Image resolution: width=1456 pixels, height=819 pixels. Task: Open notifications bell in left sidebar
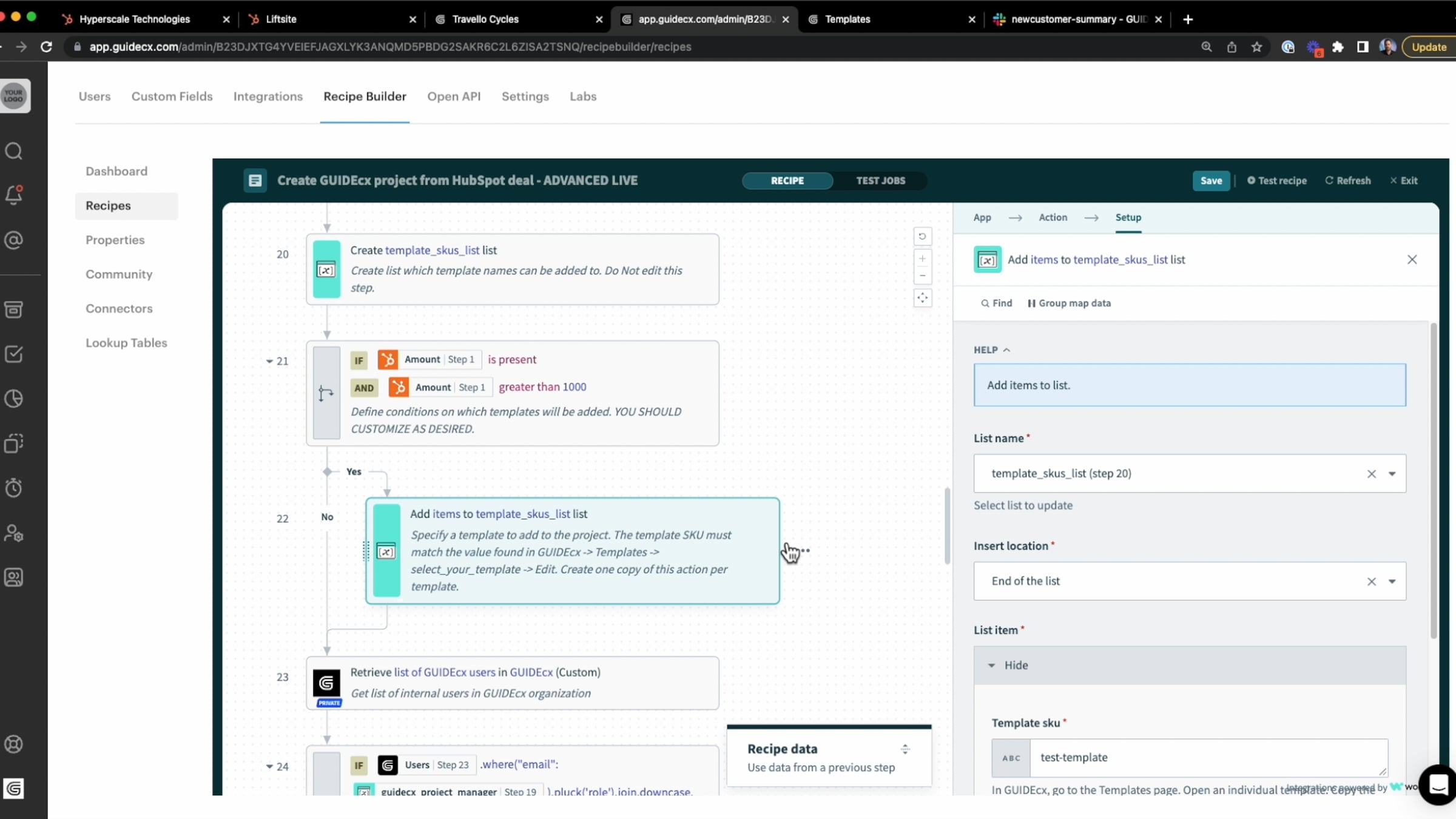14,195
